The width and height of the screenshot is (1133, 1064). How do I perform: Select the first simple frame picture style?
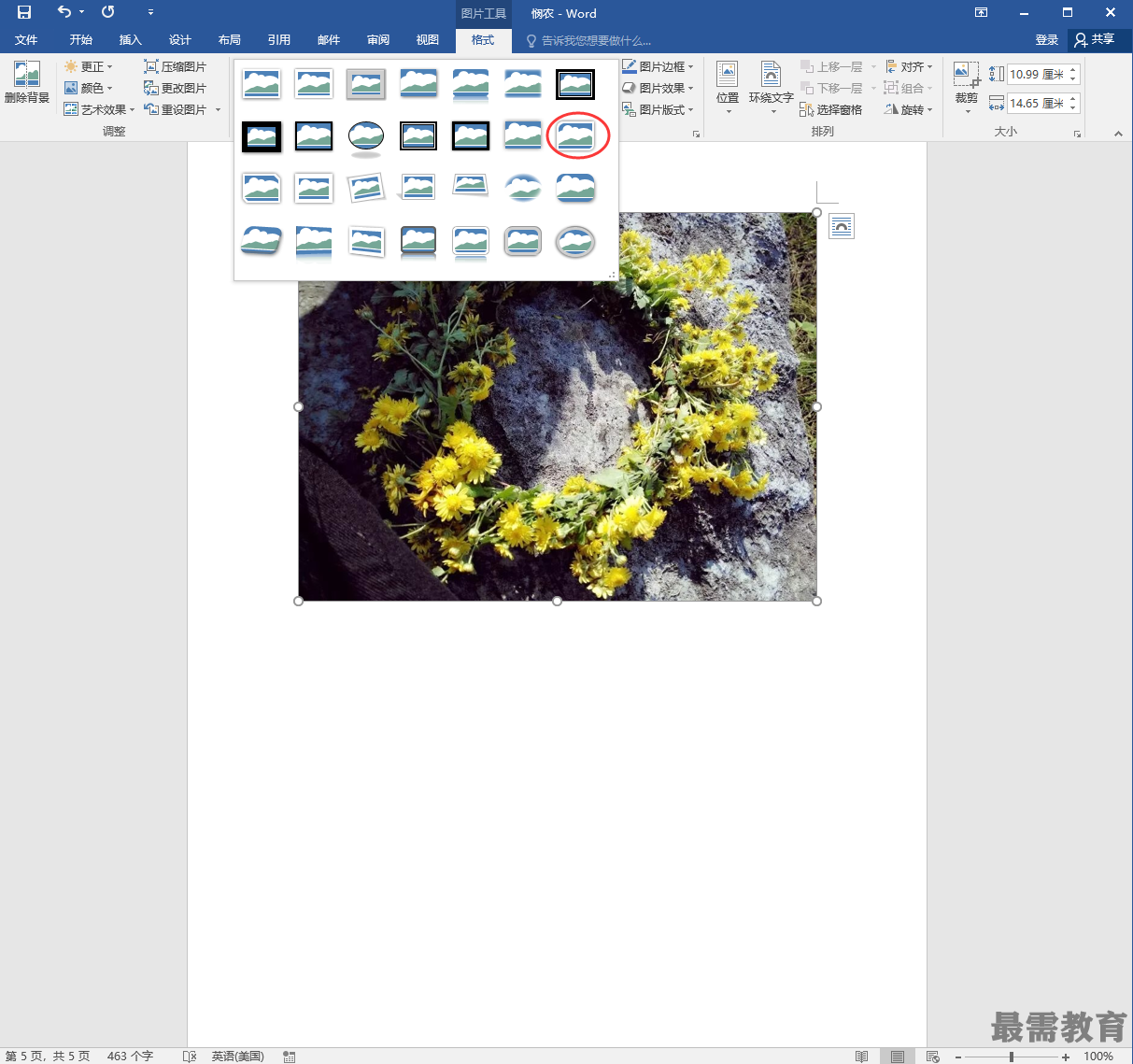tap(262, 84)
